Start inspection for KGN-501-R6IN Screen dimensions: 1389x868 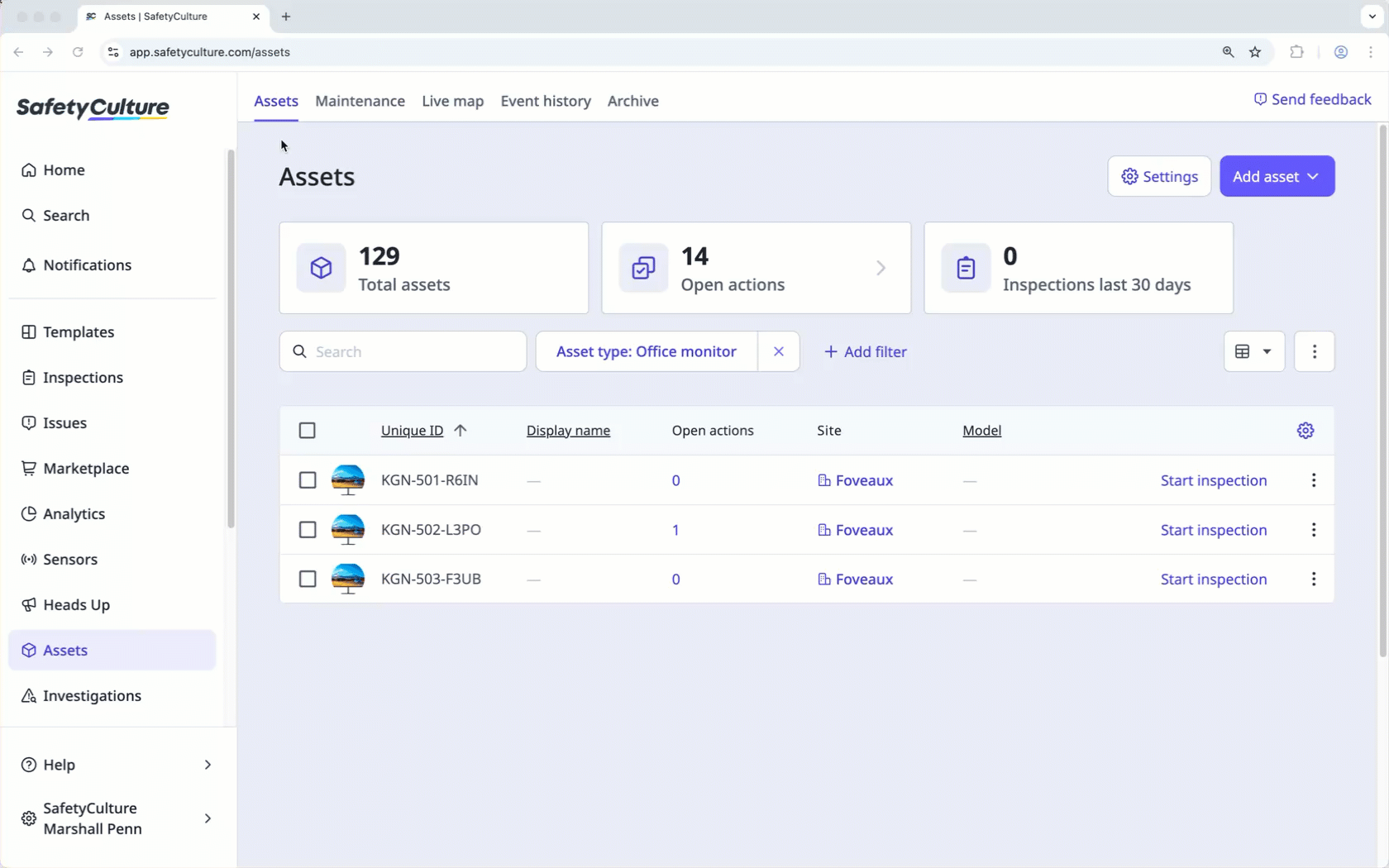(x=1214, y=480)
